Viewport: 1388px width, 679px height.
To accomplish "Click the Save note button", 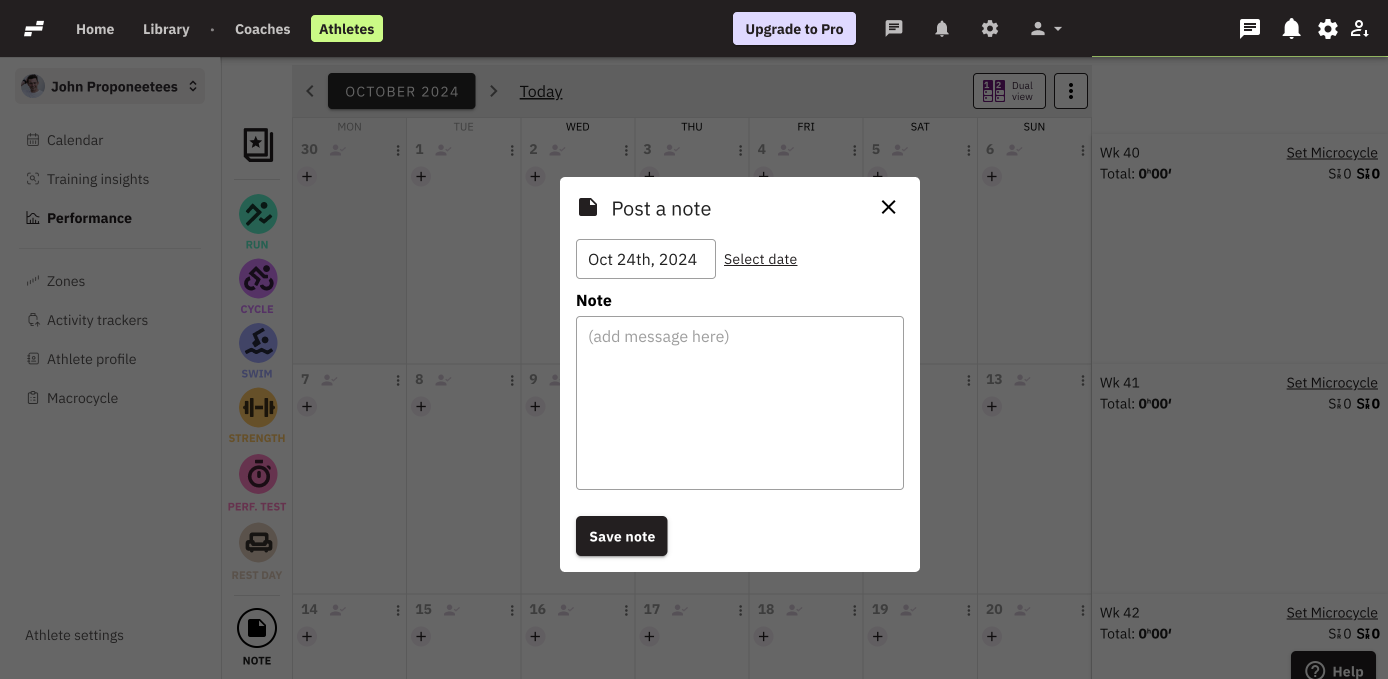I will (x=621, y=536).
